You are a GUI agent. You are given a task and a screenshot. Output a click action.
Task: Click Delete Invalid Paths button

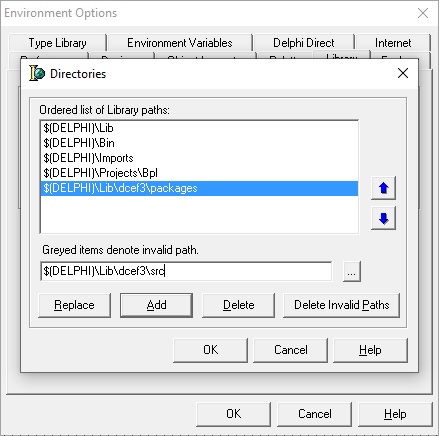341,305
